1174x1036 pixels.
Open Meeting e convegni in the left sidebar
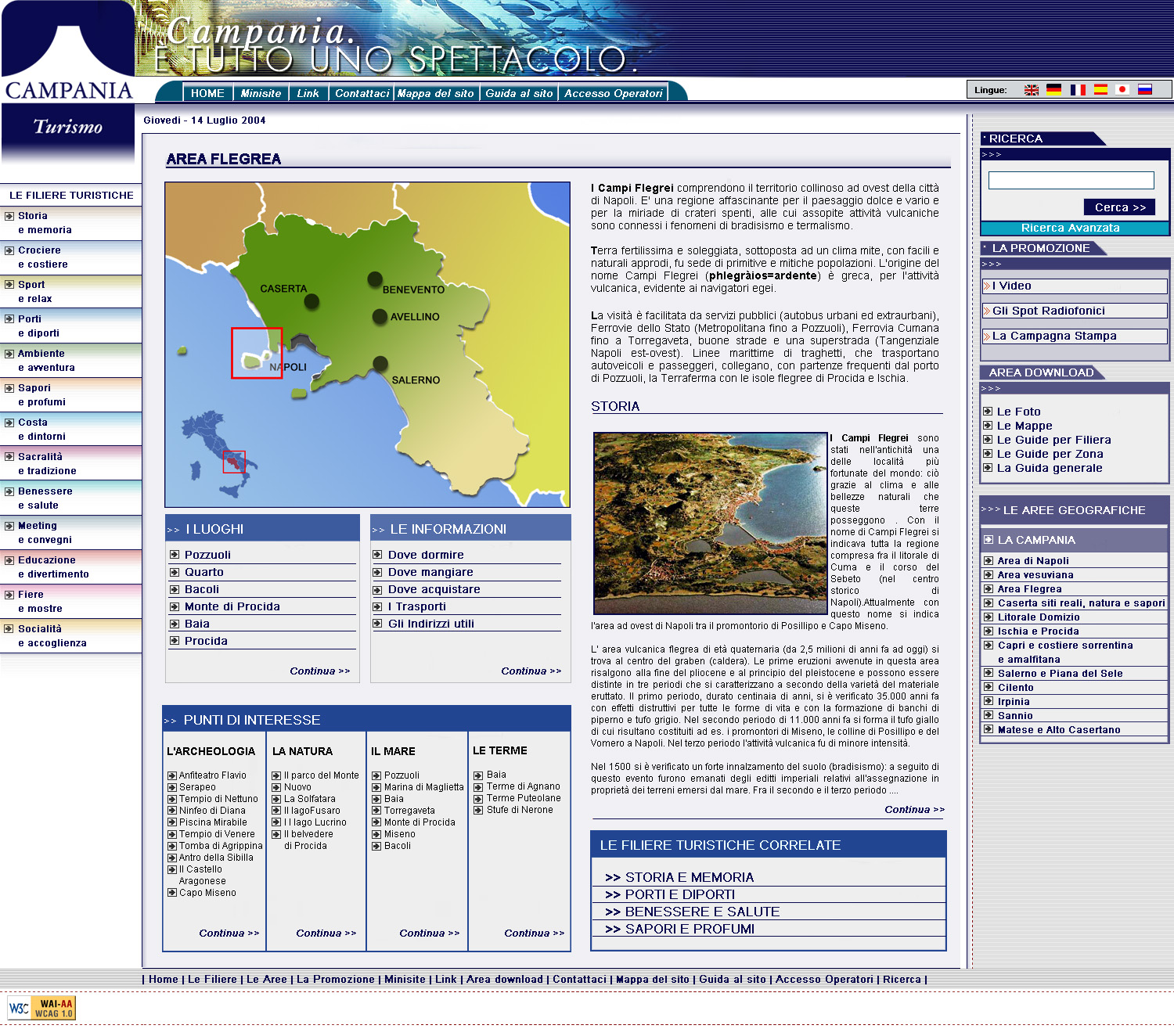45,533
